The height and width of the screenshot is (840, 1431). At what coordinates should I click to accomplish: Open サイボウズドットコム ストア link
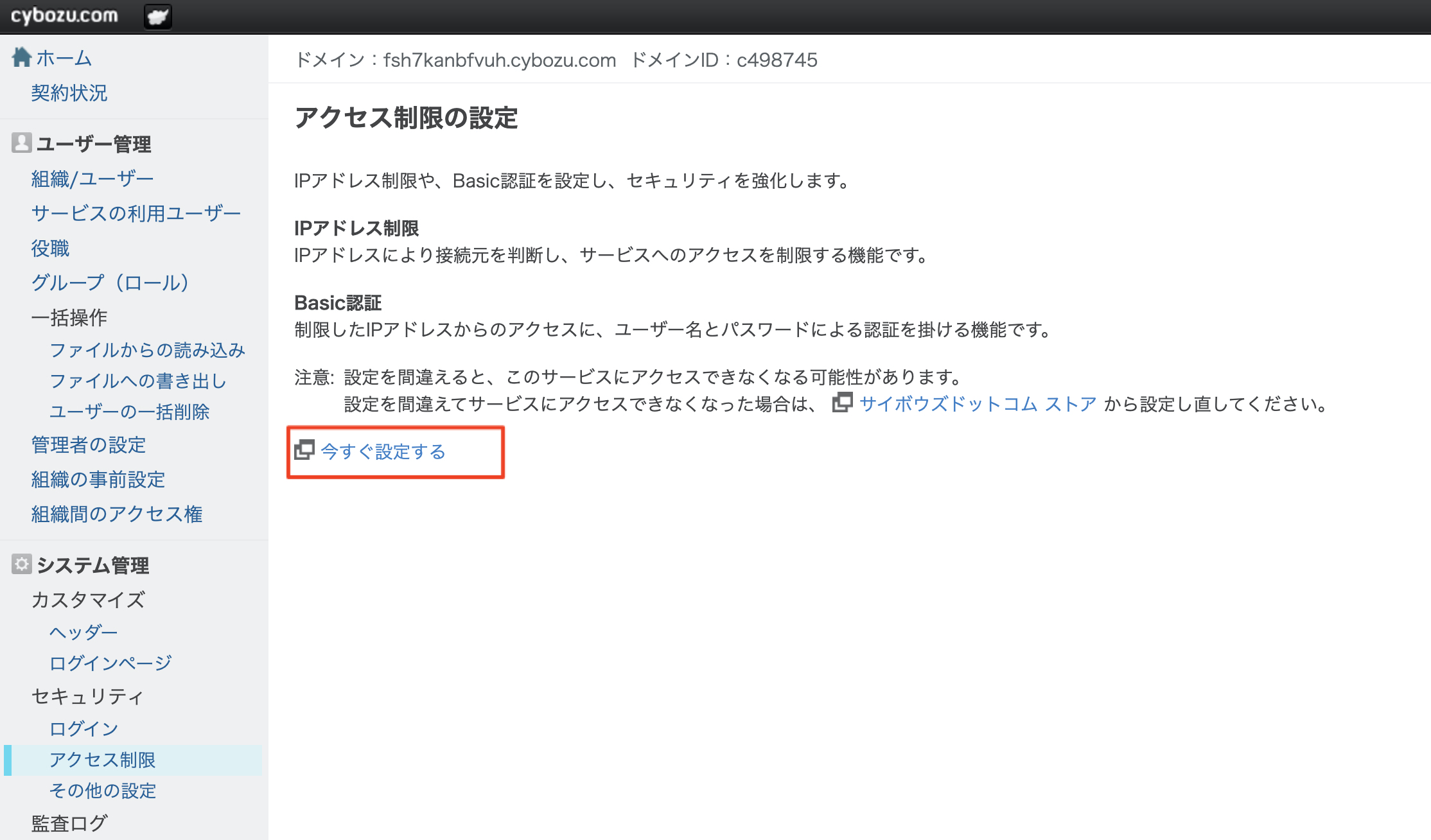[x=978, y=404]
